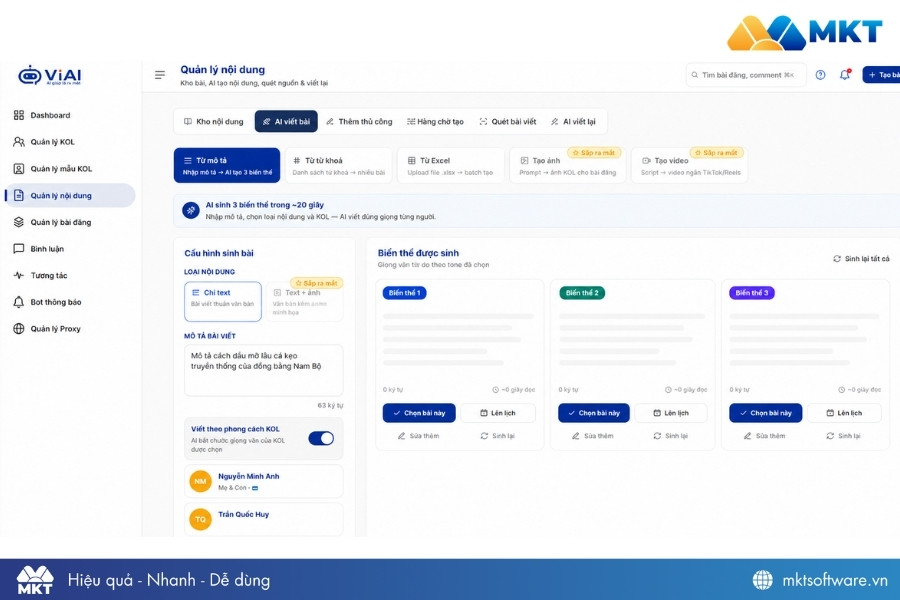Viewport: 900px width, 600px height.
Task: Open the AI viết lại tab
Action: (x=573, y=122)
